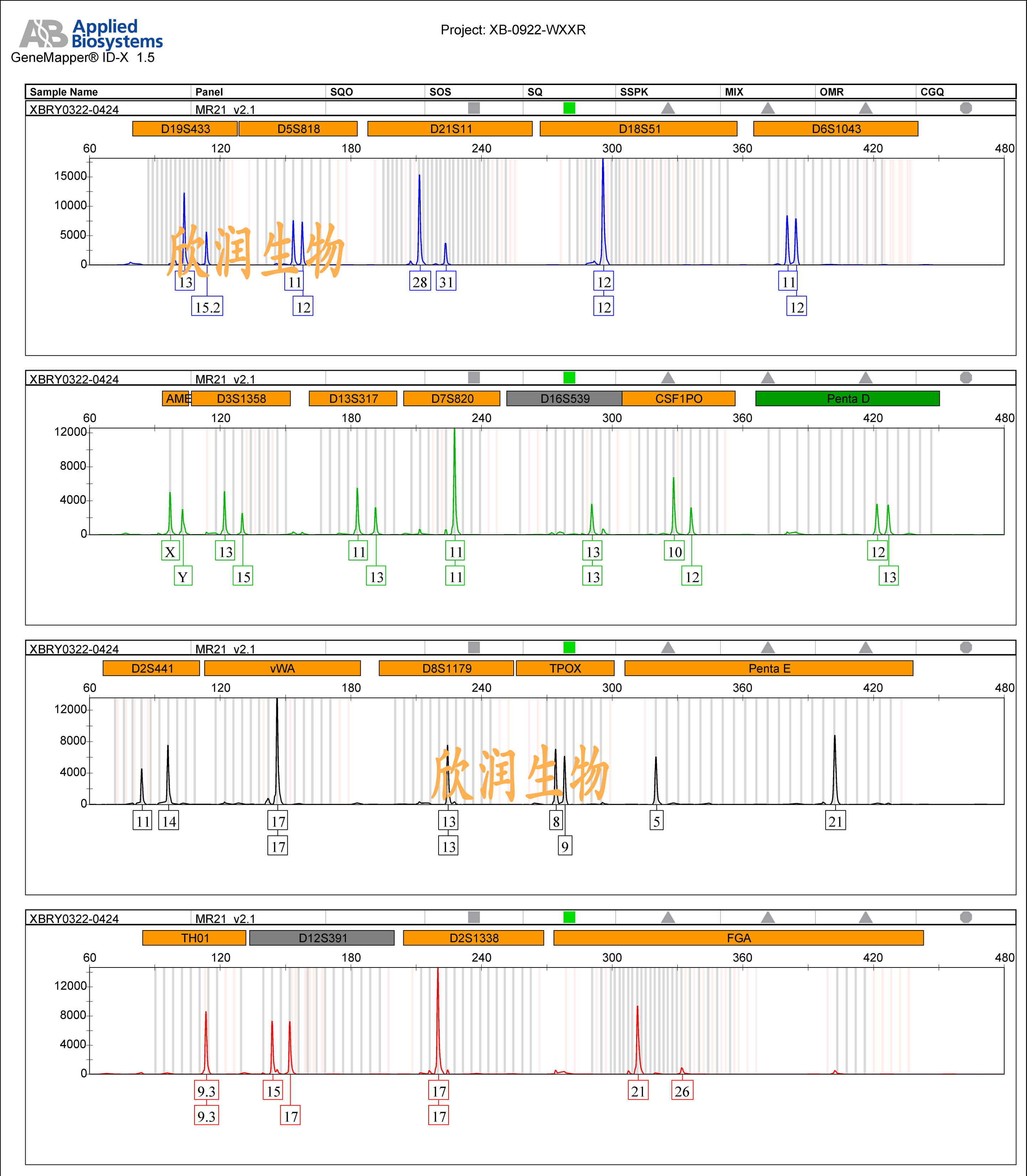
Task: Click the CGQ octagon above D3S1358 panel
Action: point(966,378)
